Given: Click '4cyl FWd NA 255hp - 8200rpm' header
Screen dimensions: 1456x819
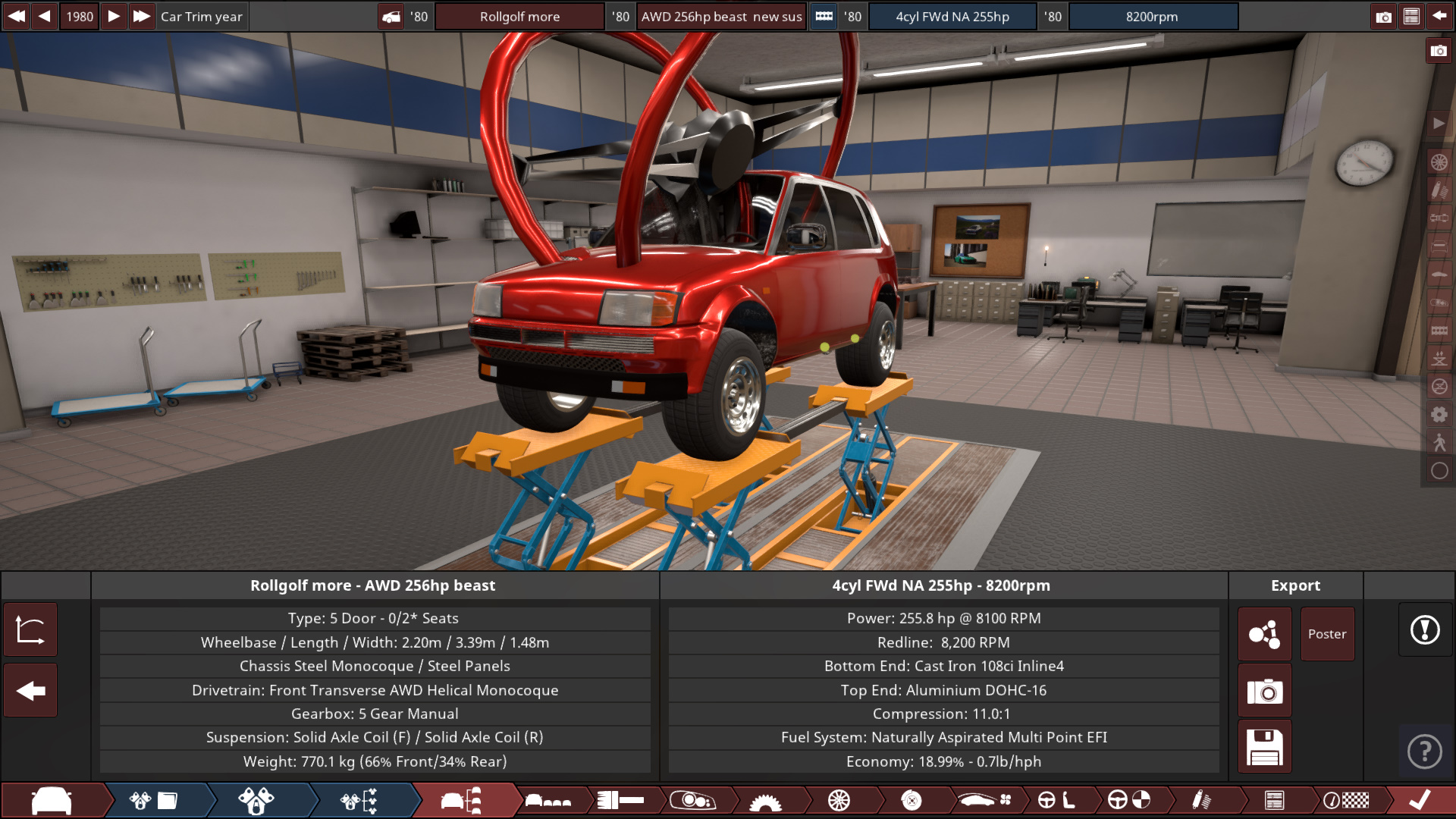Looking at the screenshot, I should click(x=941, y=585).
